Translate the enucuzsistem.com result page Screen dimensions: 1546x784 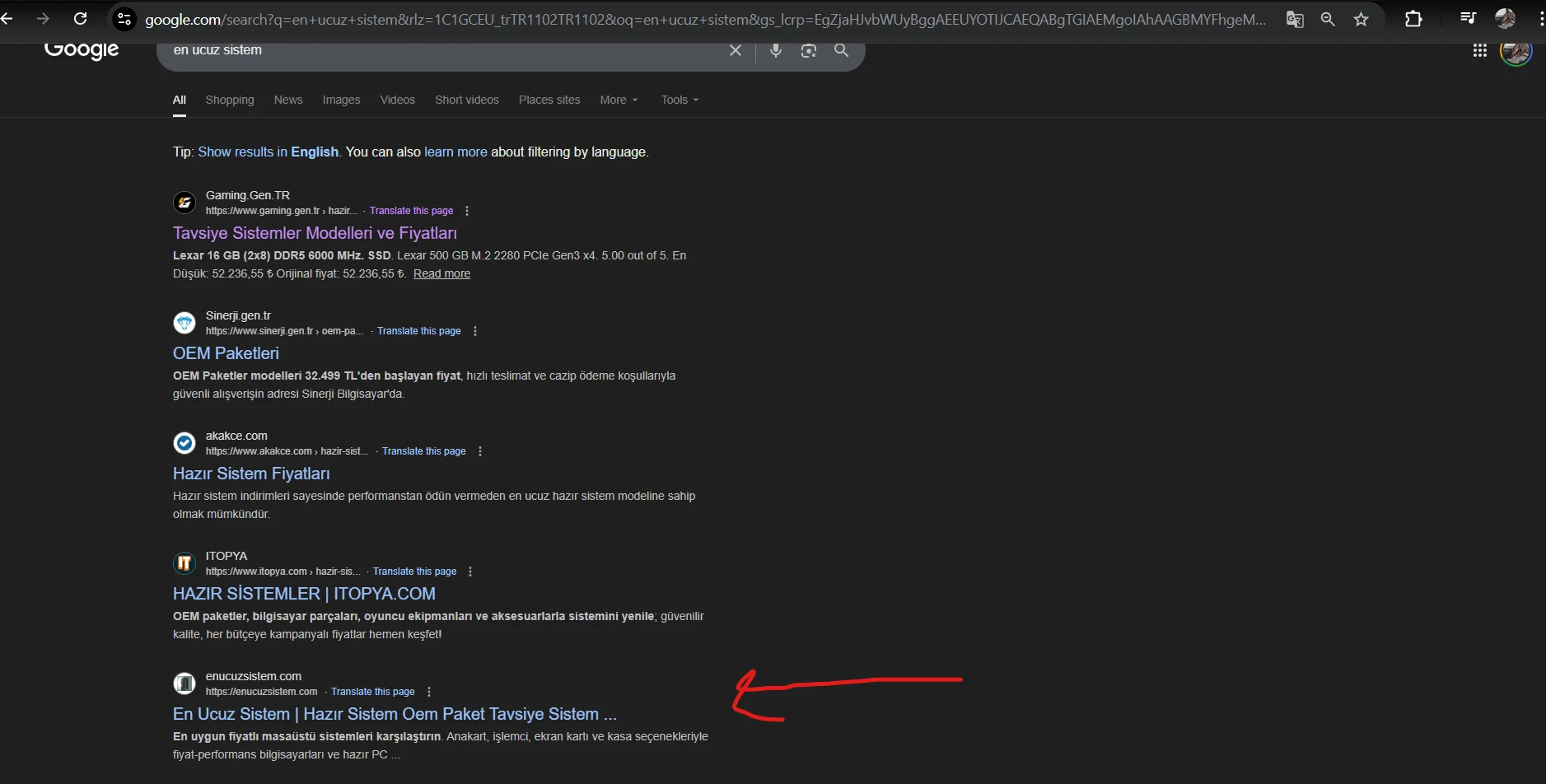click(373, 692)
